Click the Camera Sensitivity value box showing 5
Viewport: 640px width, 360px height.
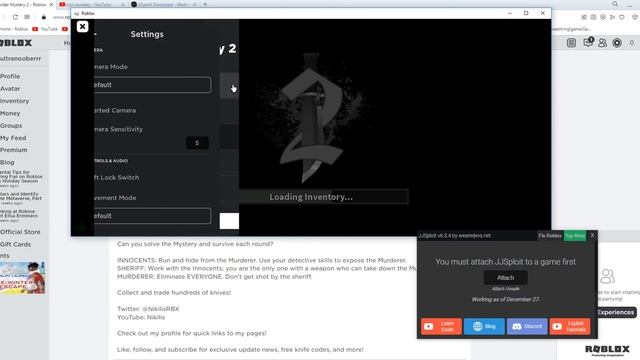coord(197,143)
